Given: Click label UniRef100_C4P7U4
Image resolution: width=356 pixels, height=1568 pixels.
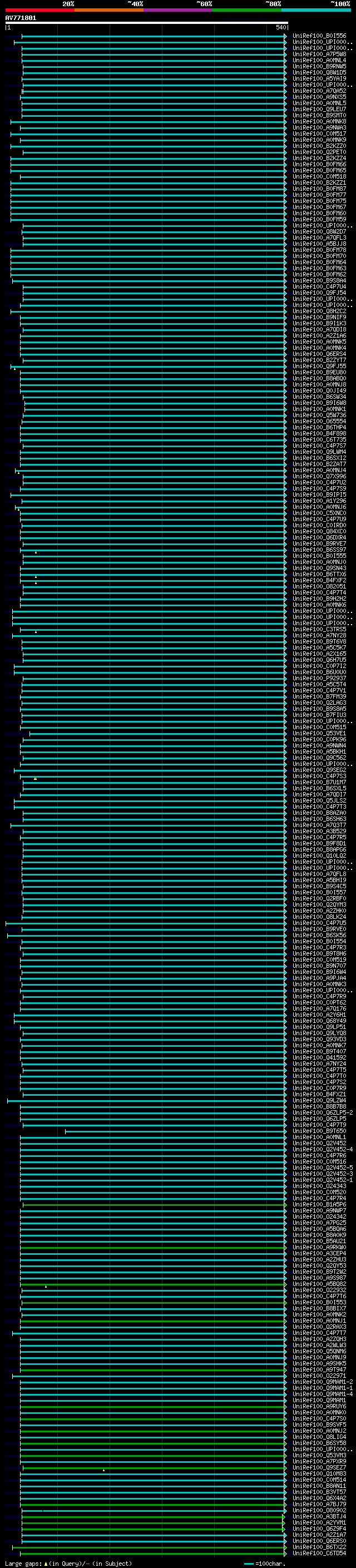Looking at the screenshot, I should (319, 286).
